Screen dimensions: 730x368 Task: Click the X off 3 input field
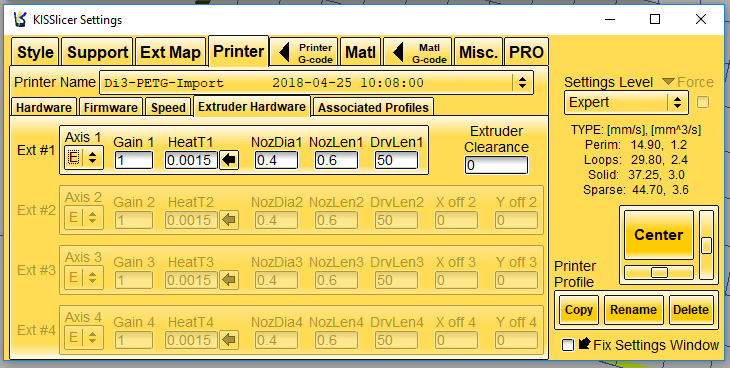(x=456, y=280)
